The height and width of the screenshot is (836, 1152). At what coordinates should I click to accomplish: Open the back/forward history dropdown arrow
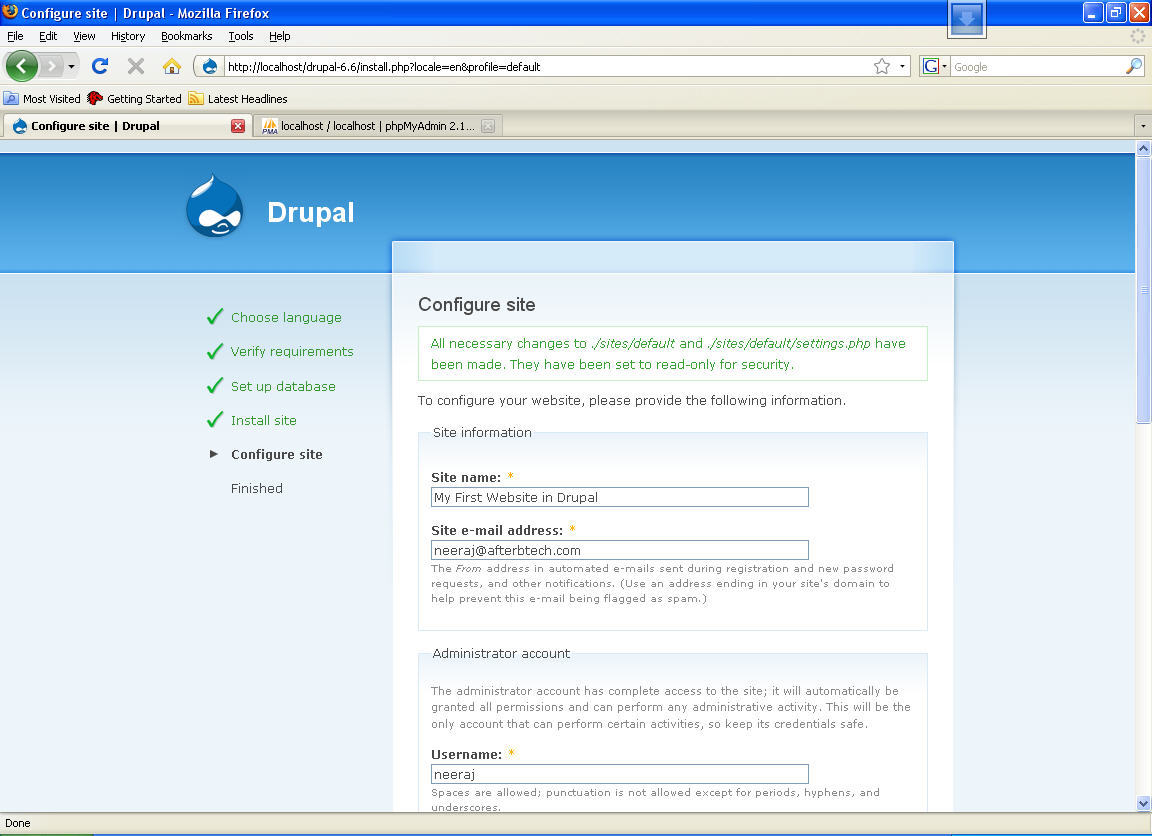coord(71,67)
